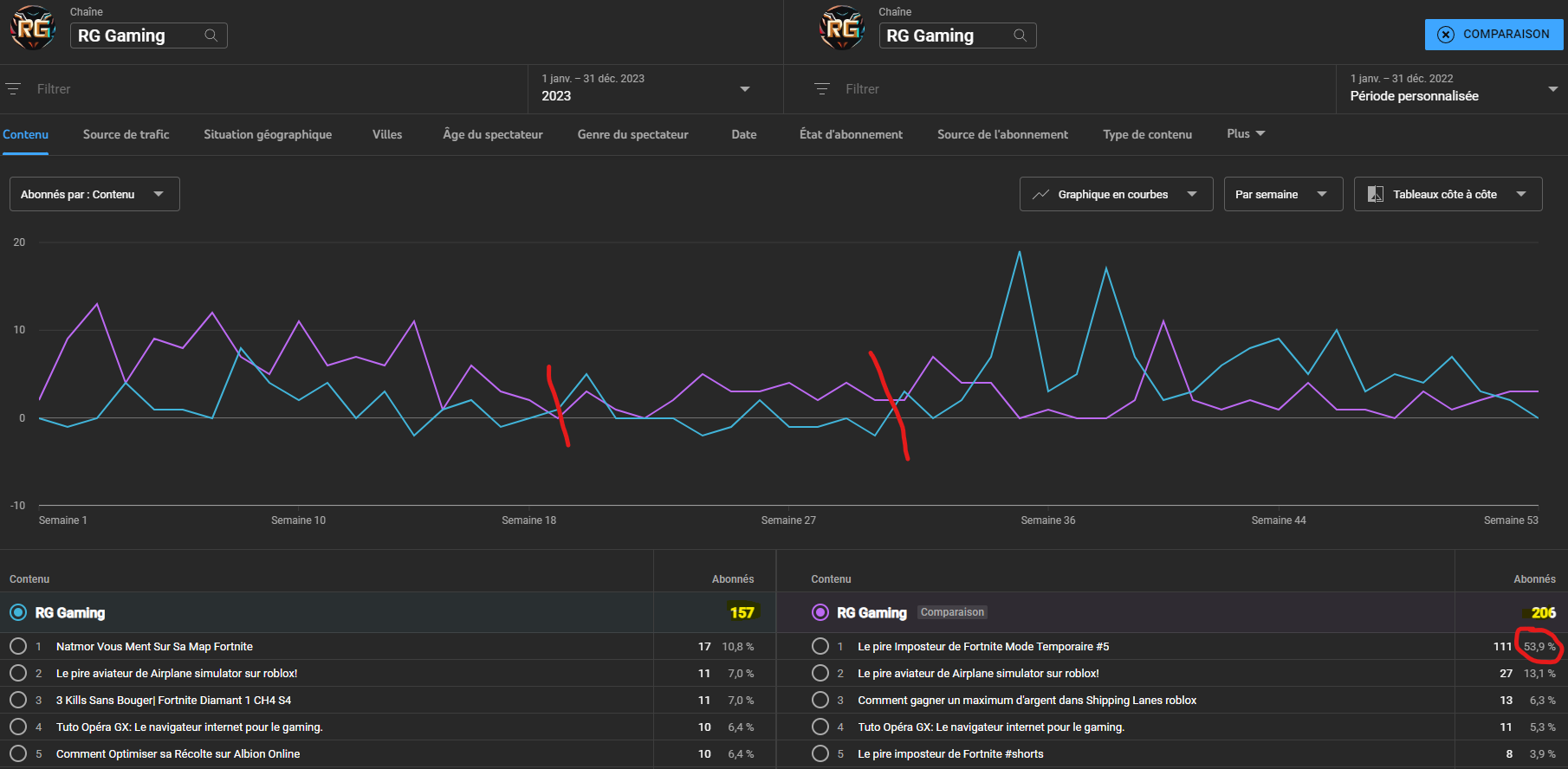Open Natmor Vous Ment Sur Sa Map Fortnite
Image resolution: width=1568 pixels, height=769 pixels.
tap(154, 647)
